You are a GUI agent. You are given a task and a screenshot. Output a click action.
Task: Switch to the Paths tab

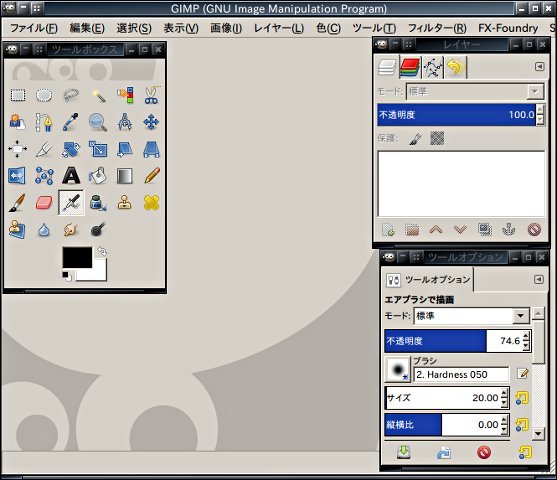[433, 67]
